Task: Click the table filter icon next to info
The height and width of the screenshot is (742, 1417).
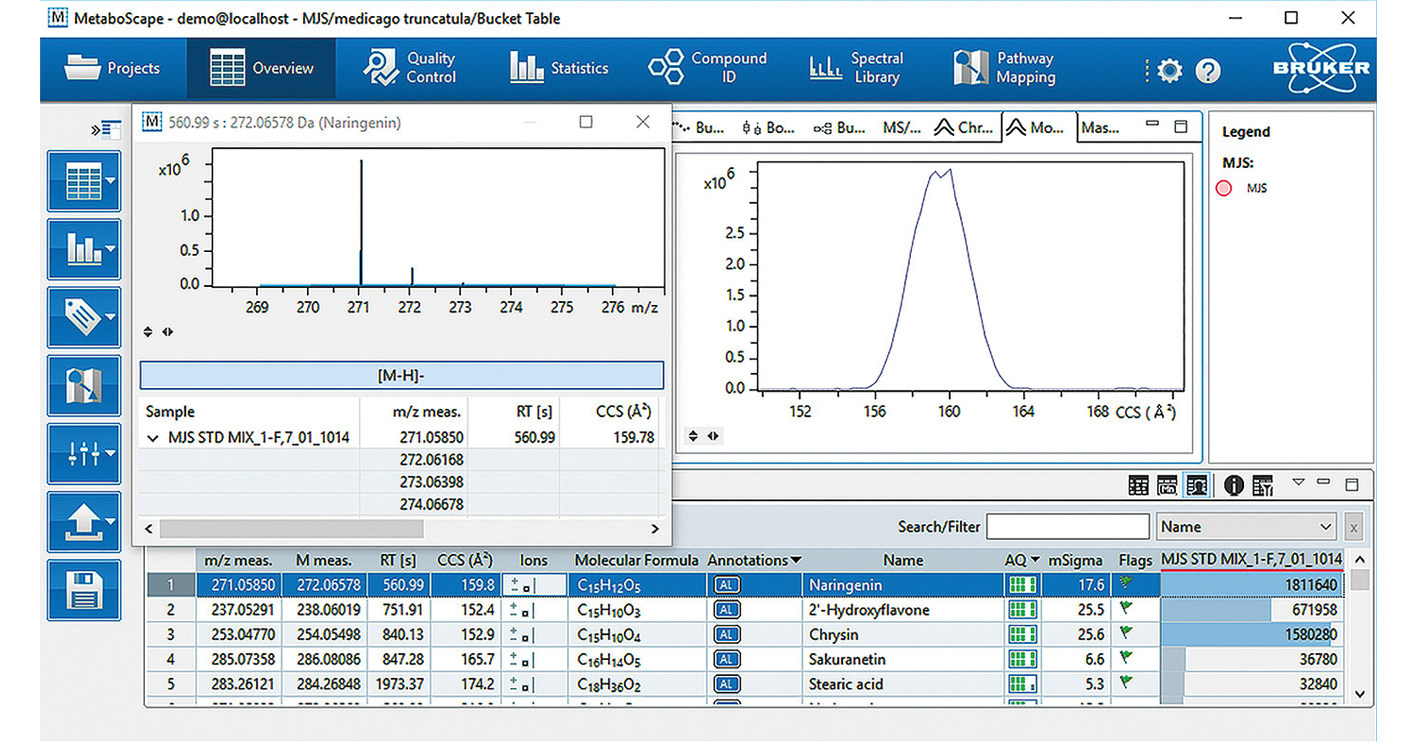Action: (1261, 485)
